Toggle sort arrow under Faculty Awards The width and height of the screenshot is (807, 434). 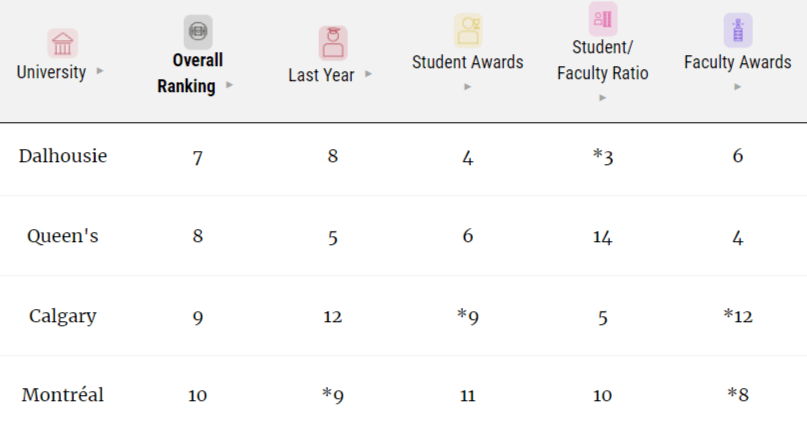[x=738, y=87]
